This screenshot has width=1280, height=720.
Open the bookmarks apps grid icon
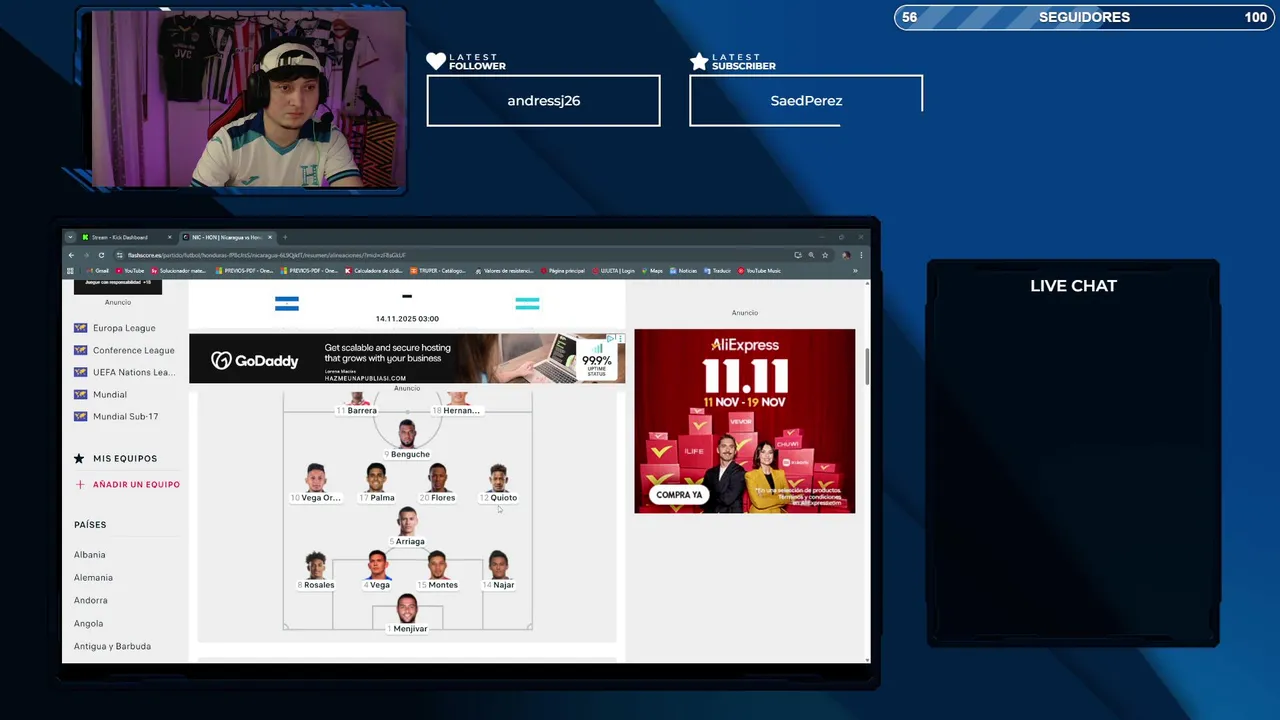coord(70,271)
